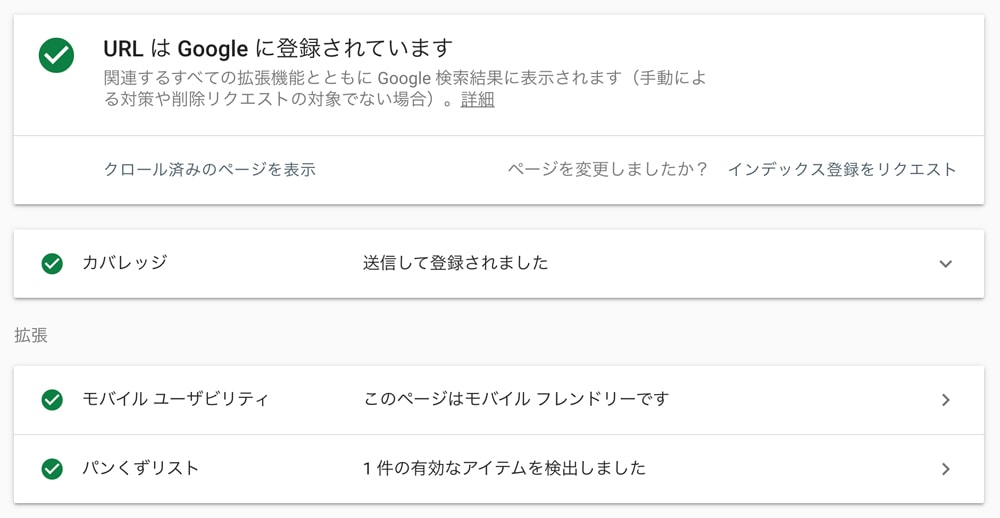Select the モバイル ユーザビリティ row label

[x=175, y=399]
